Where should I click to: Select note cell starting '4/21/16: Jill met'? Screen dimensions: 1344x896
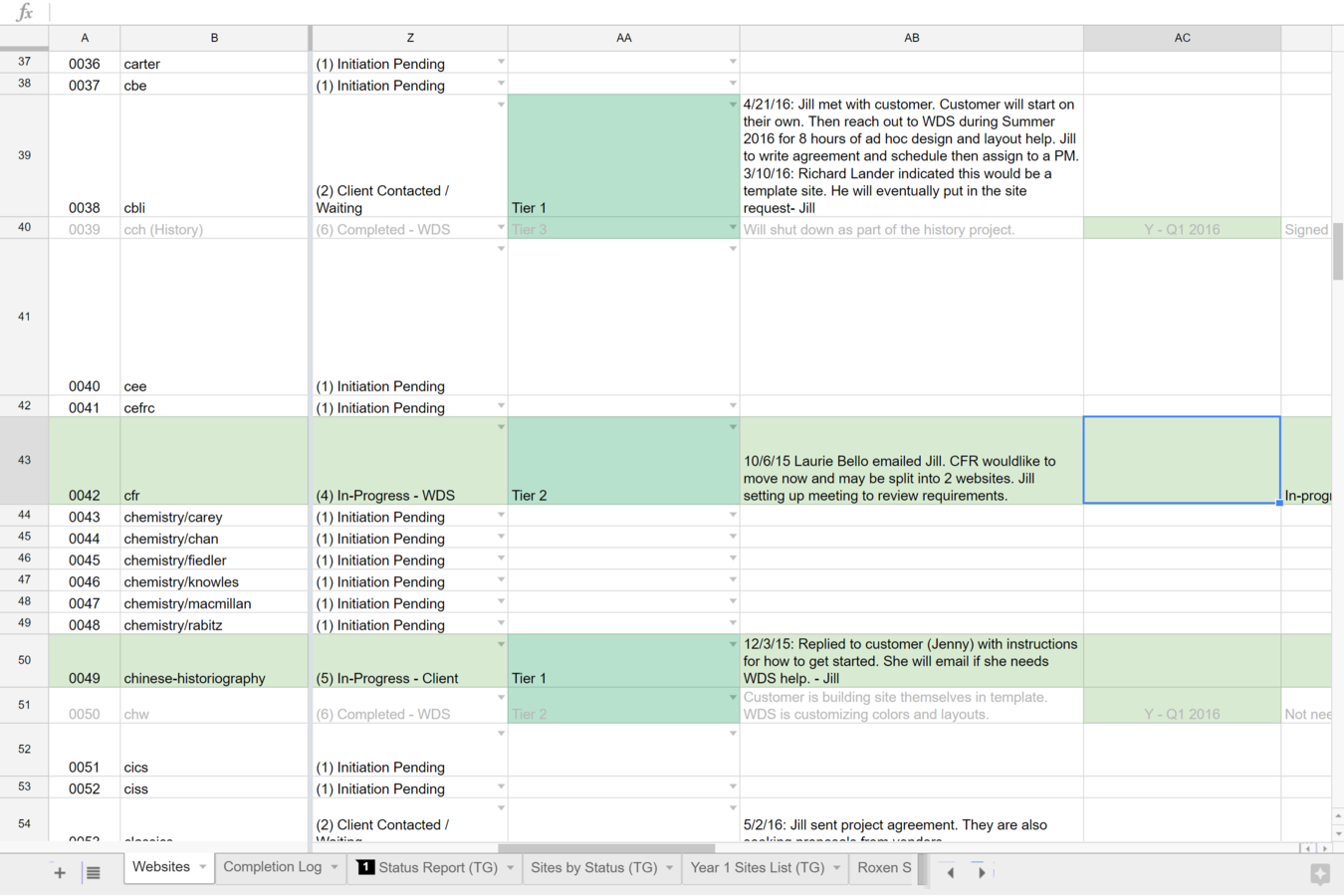click(912, 156)
